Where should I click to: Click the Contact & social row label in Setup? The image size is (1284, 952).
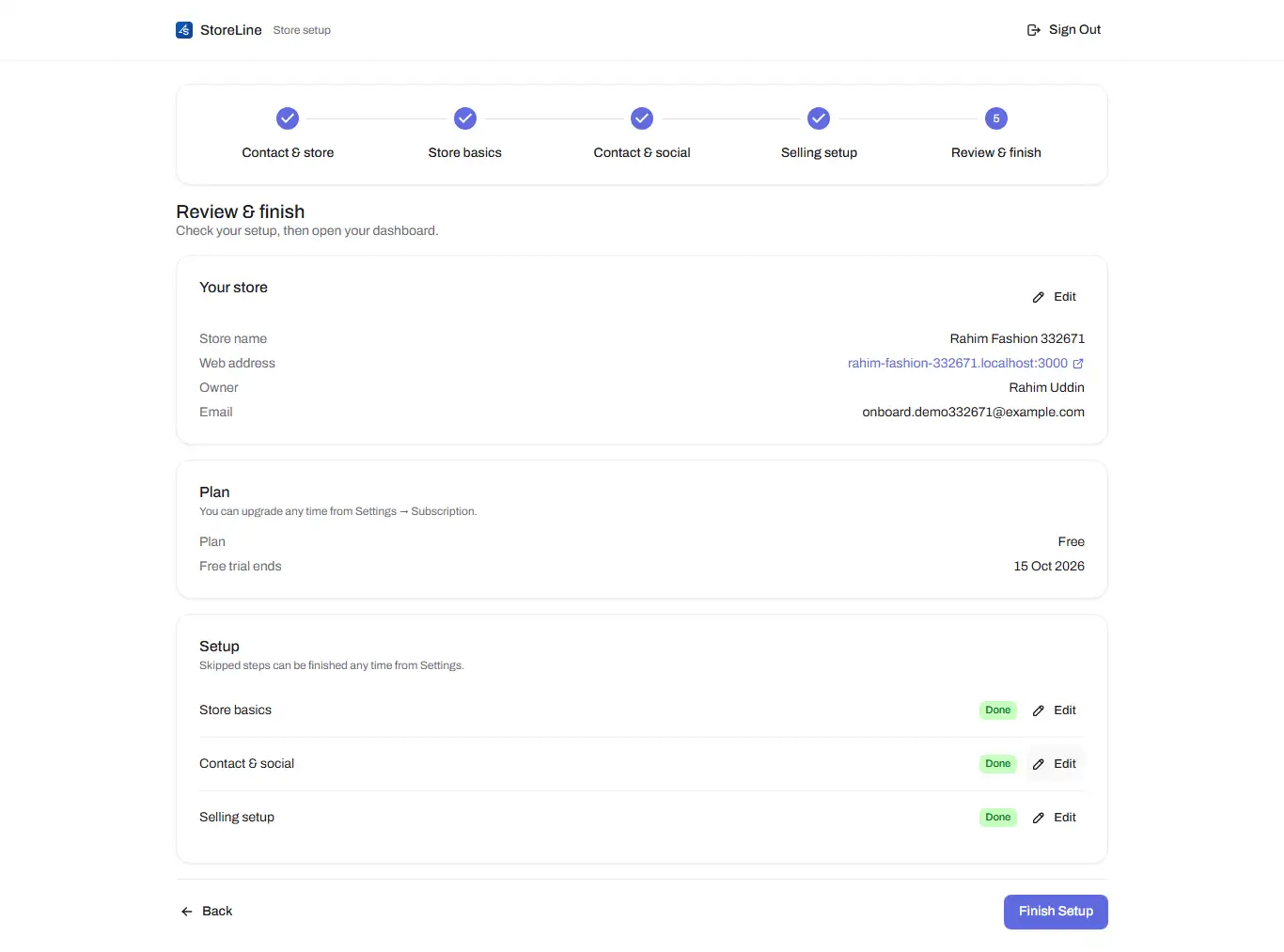point(246,764)
